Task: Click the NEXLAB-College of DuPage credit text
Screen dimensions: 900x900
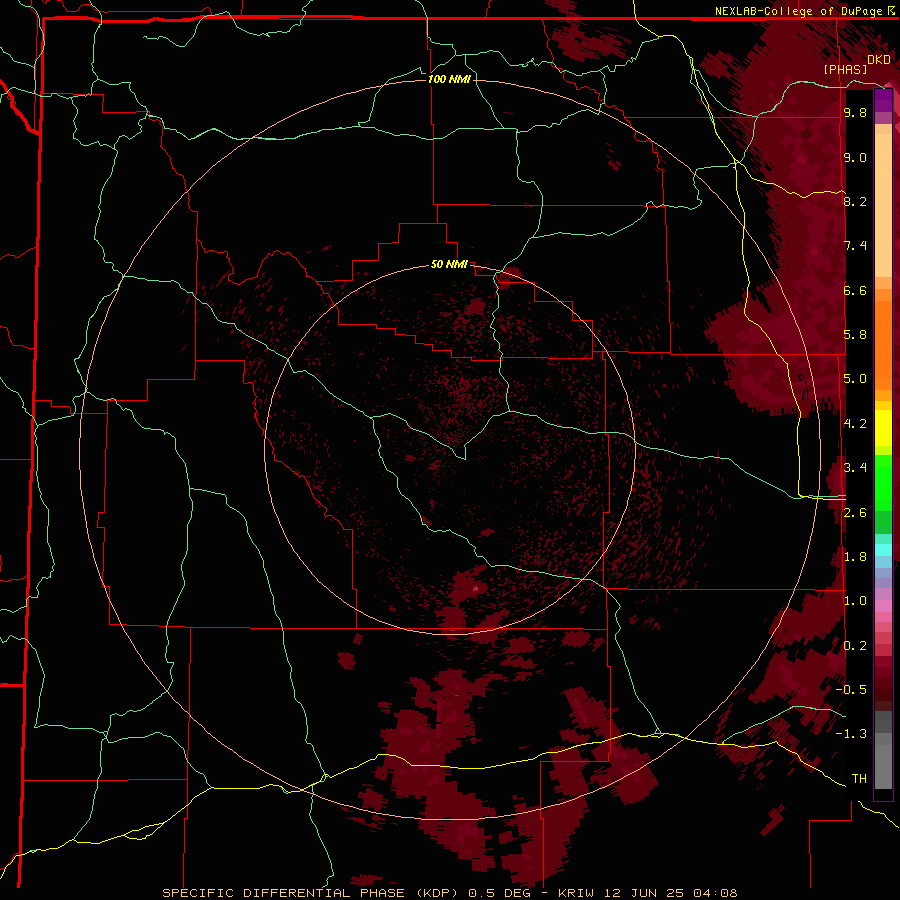Action: click(x=798, y=11)
